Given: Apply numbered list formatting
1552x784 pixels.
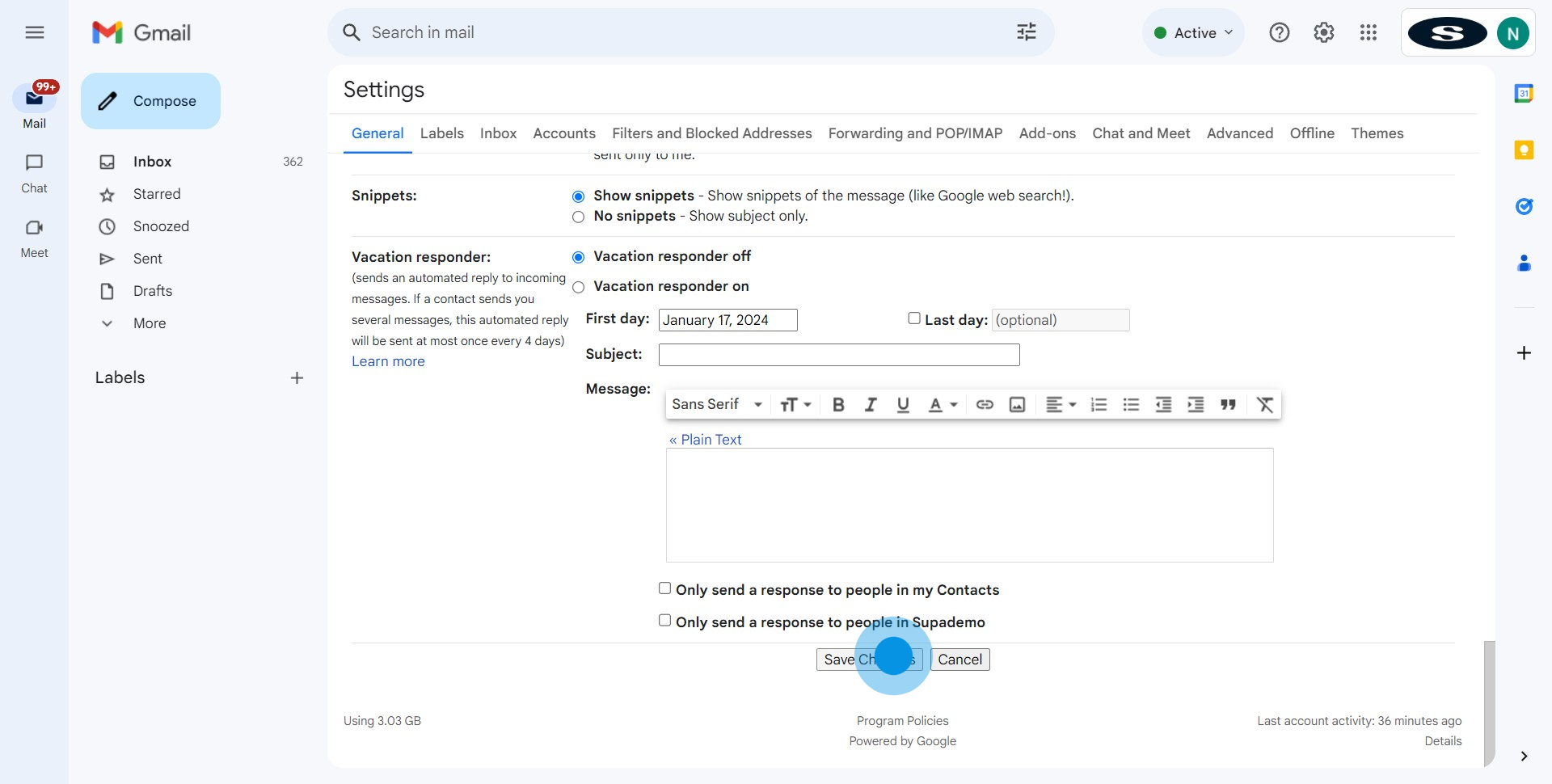Looking at the screenshot, I should [1098, 405].
